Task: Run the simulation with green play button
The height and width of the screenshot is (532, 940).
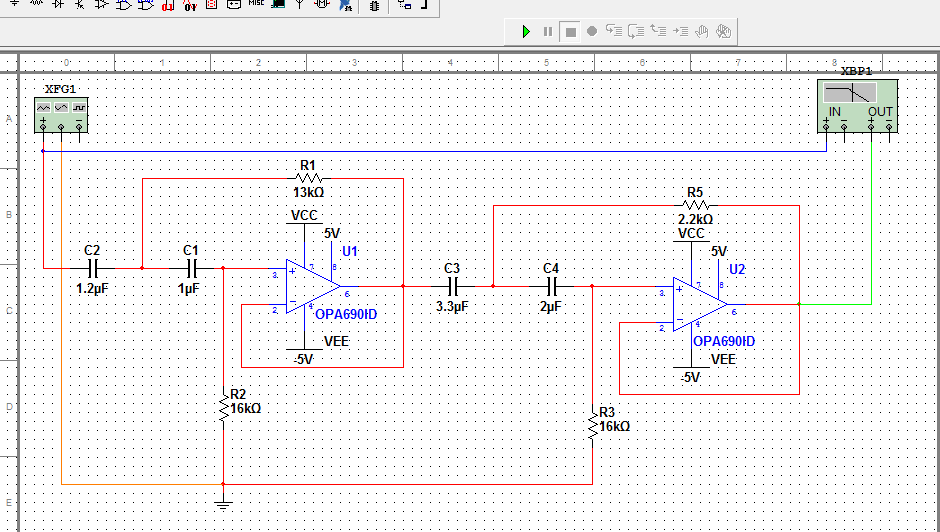Action: [x=526, y=32]
